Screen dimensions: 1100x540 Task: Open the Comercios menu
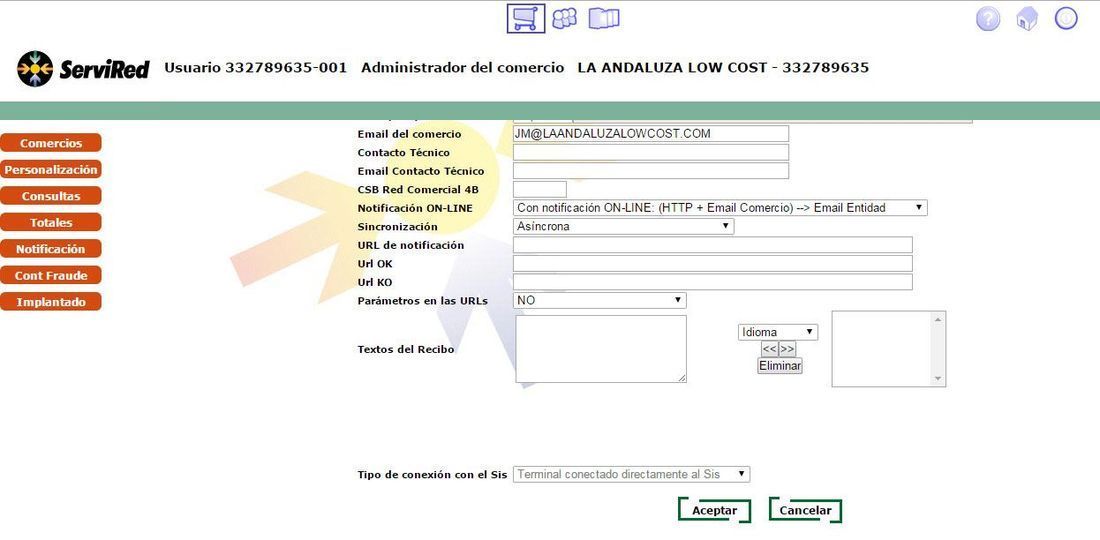51,143
